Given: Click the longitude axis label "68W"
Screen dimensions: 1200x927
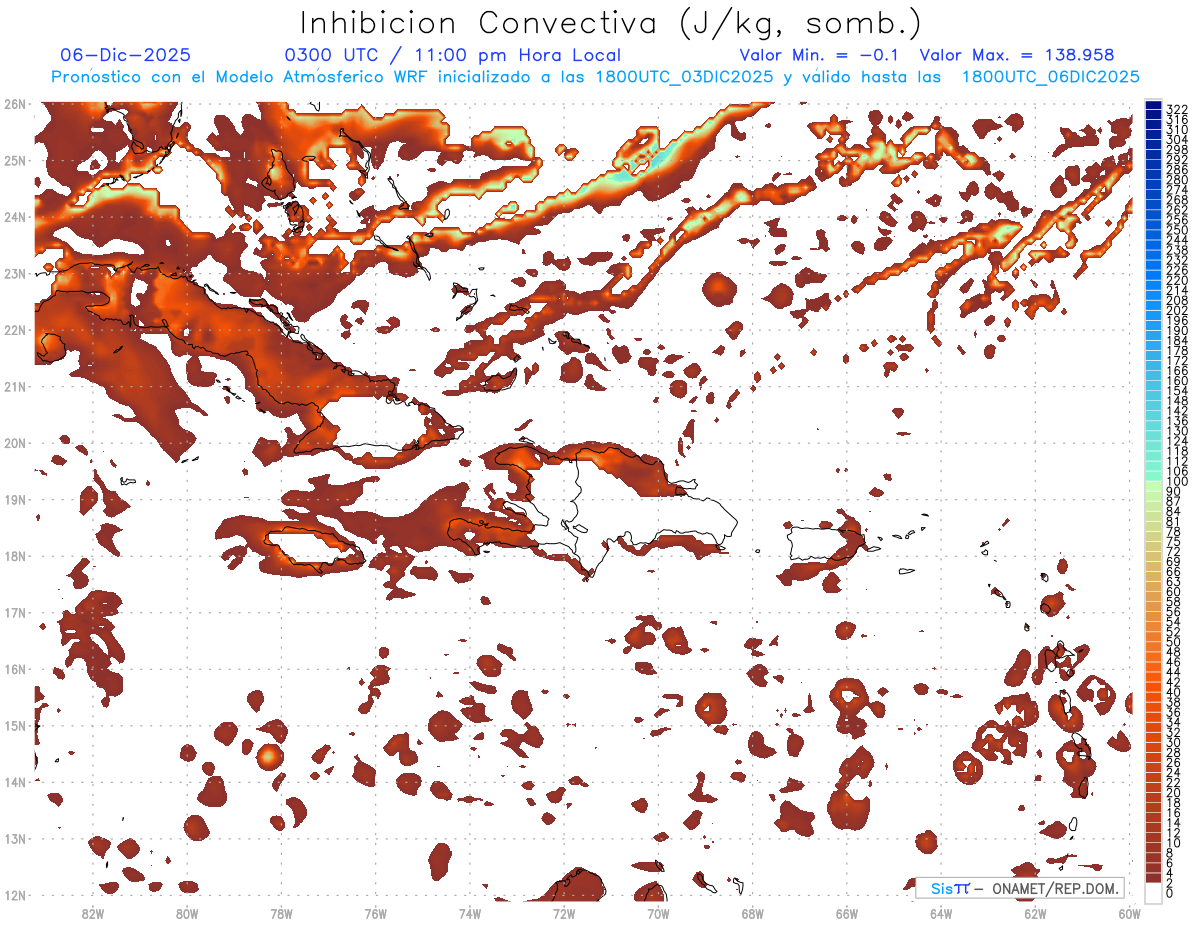Looking at the screenshot, I should click(752, 913).
